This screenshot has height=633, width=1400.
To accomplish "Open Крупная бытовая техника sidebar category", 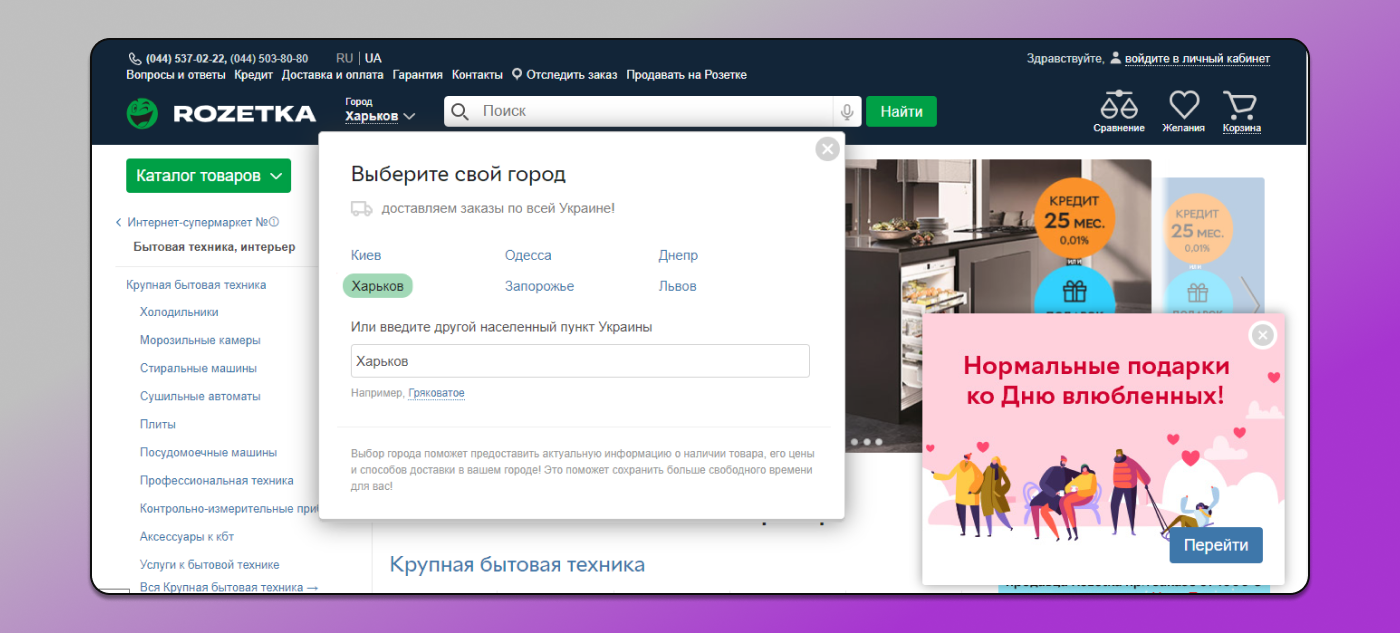I will [196, 285].
